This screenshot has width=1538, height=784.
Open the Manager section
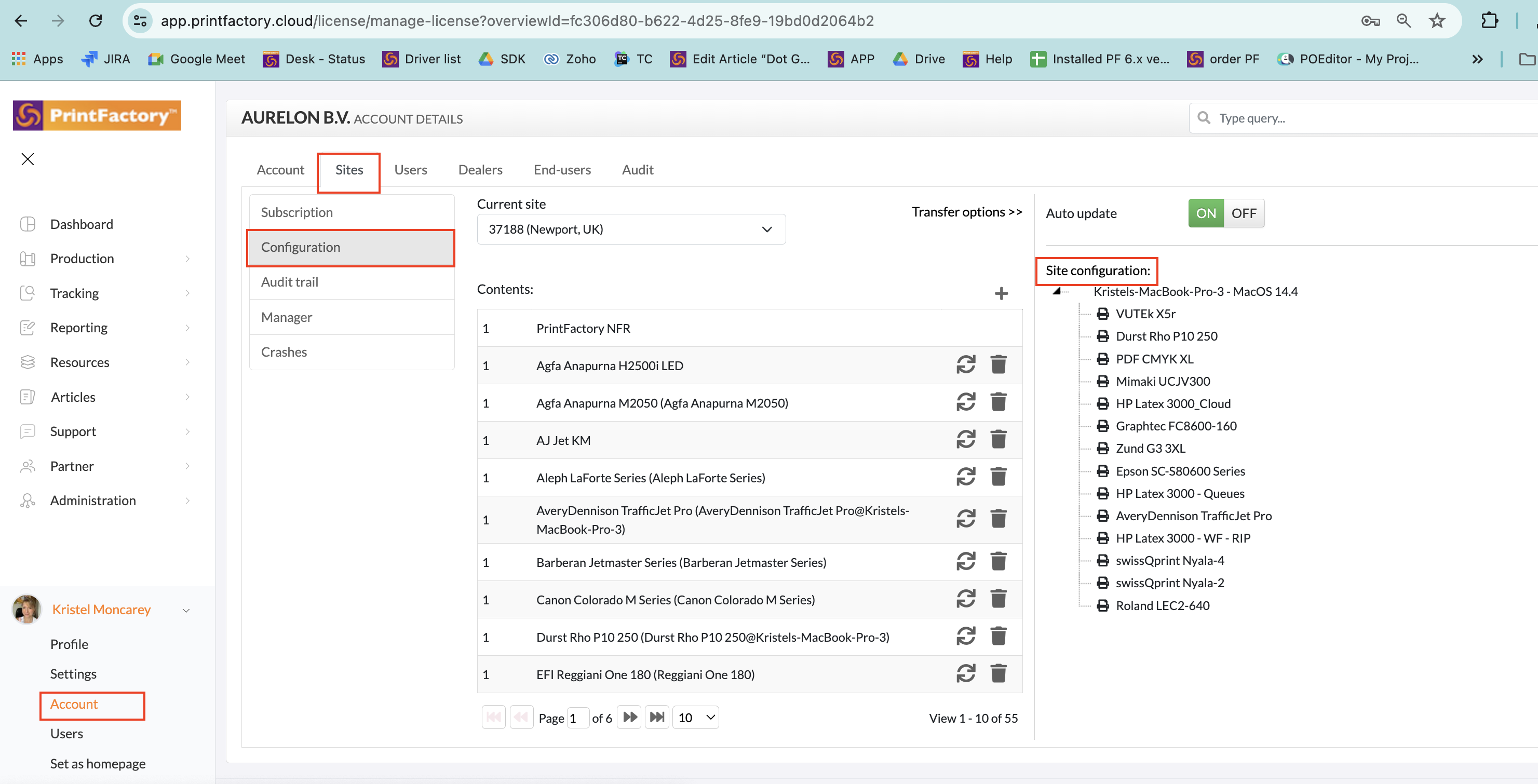(352, 317)
